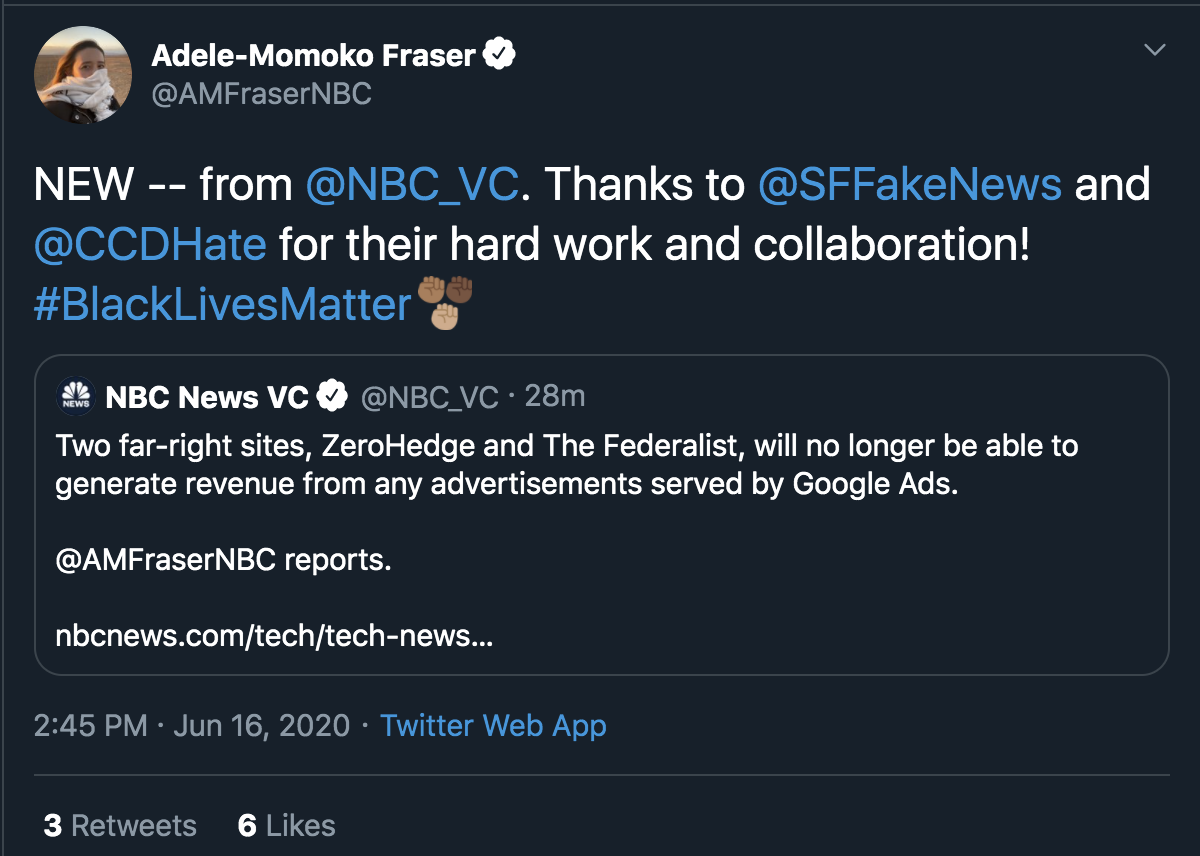Screen dimensions: 1200x856
Task: Follow the nbcnews.com/tech/tech-news link
Action: (x=273, y=635)
